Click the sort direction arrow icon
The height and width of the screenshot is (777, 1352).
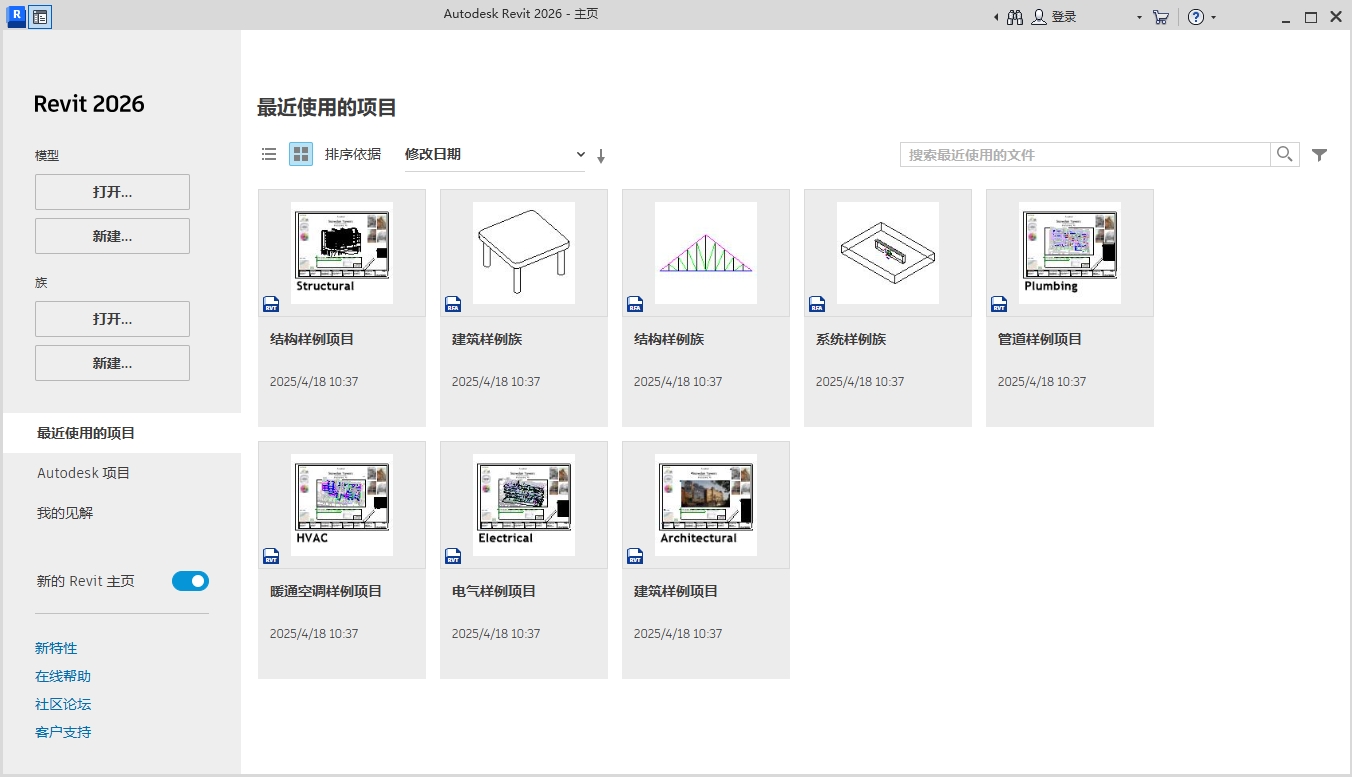click(601, 156)
